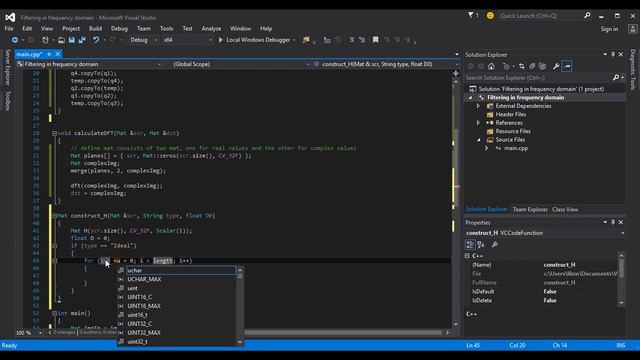Collapse the Filtering in frequency domain project

[x=470, y=98]
